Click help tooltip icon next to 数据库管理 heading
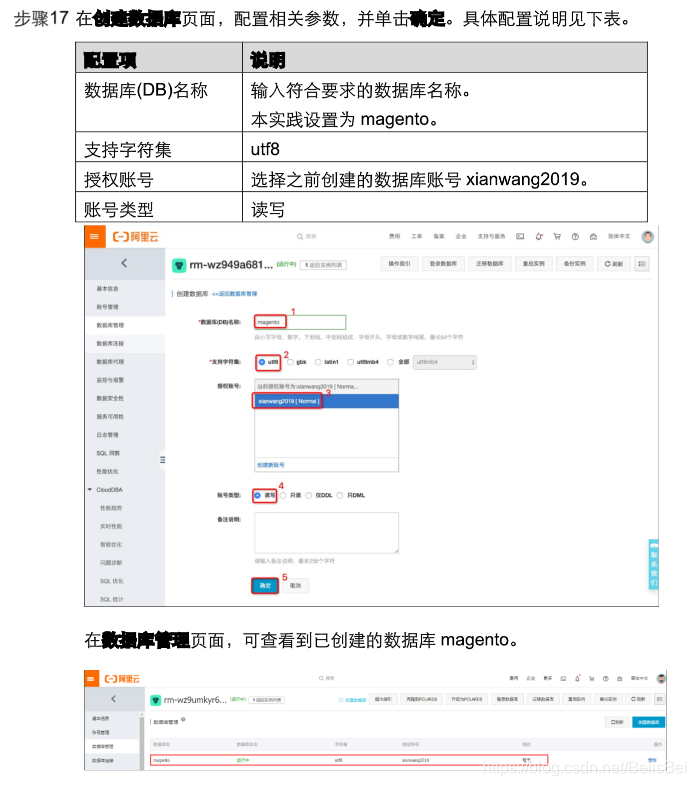The height and width of the screenshot is (786, 696). click(x=183, y=719)
